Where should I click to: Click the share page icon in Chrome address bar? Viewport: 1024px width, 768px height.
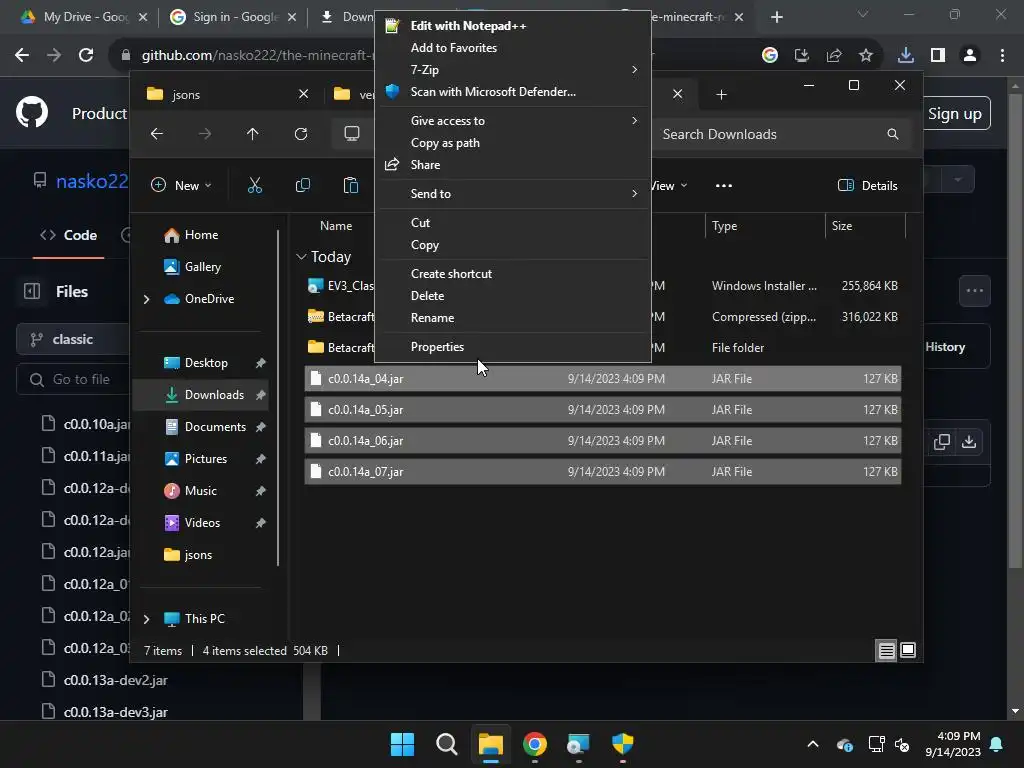pyautogui.click(x=834, y=55)
